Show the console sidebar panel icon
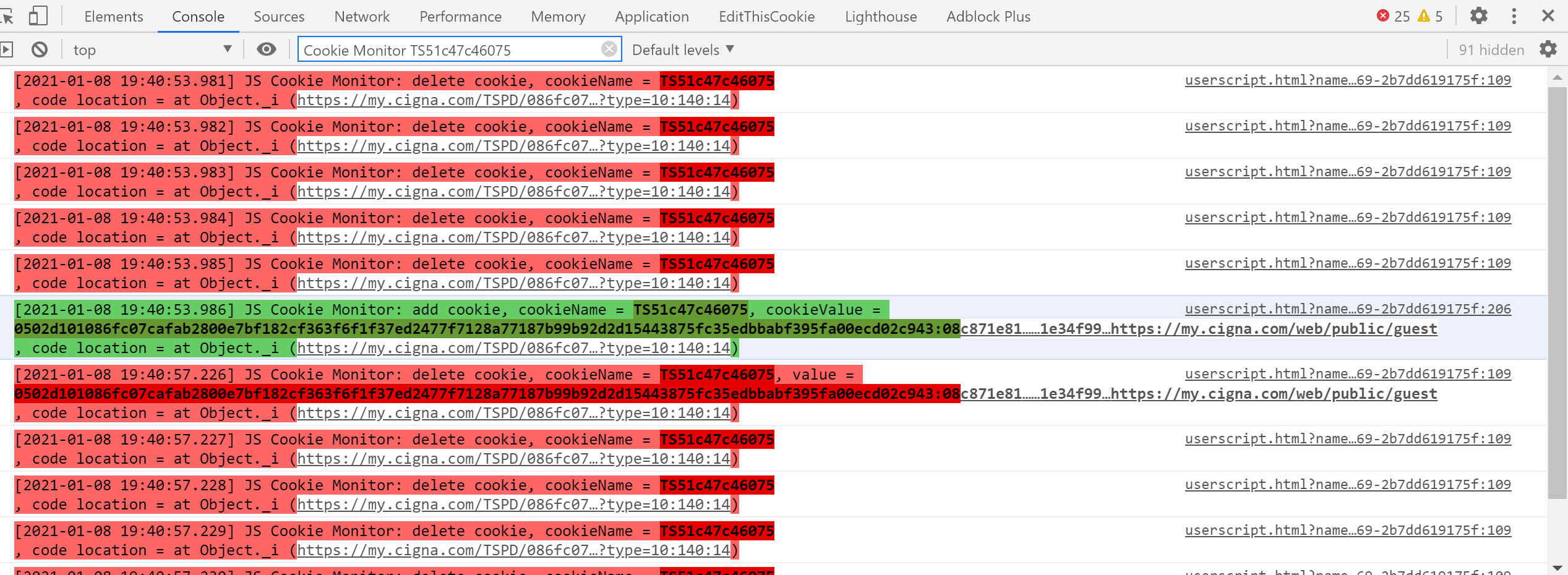Viewport: 1568px width, 575px height. [x=7, y=49]
